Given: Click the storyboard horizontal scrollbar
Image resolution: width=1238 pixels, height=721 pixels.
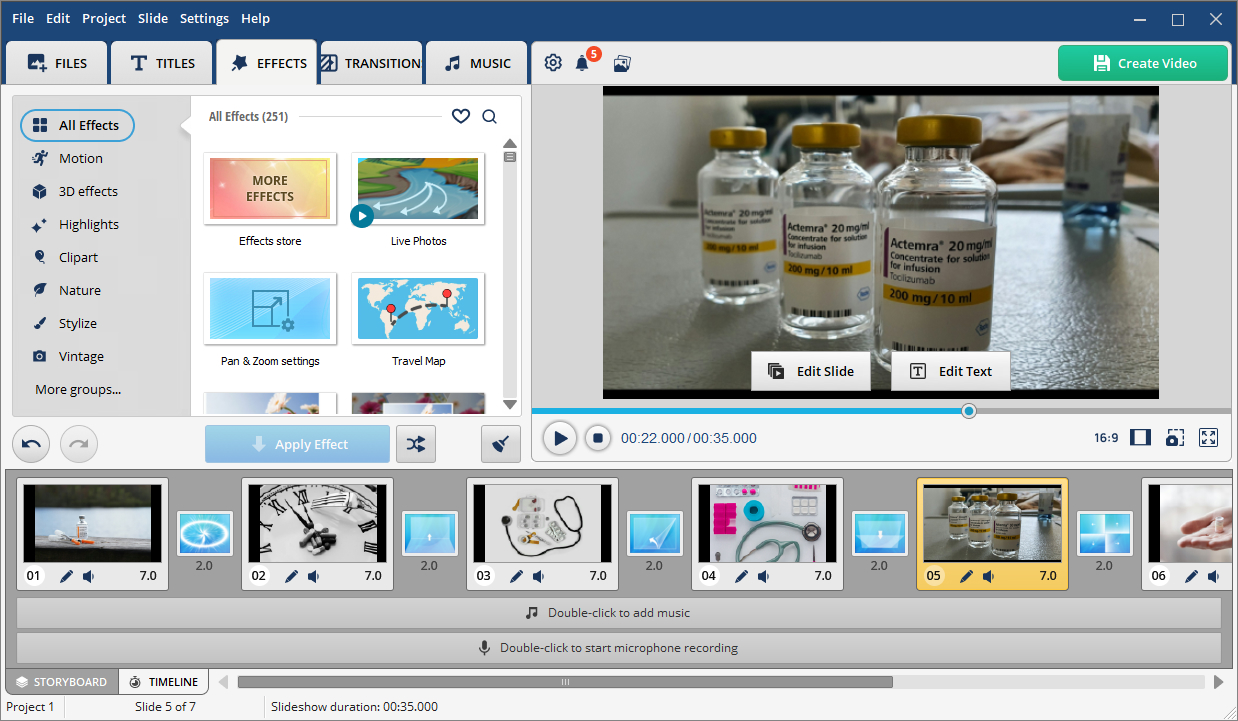Looking at the screenshot, I should (565, 682).
